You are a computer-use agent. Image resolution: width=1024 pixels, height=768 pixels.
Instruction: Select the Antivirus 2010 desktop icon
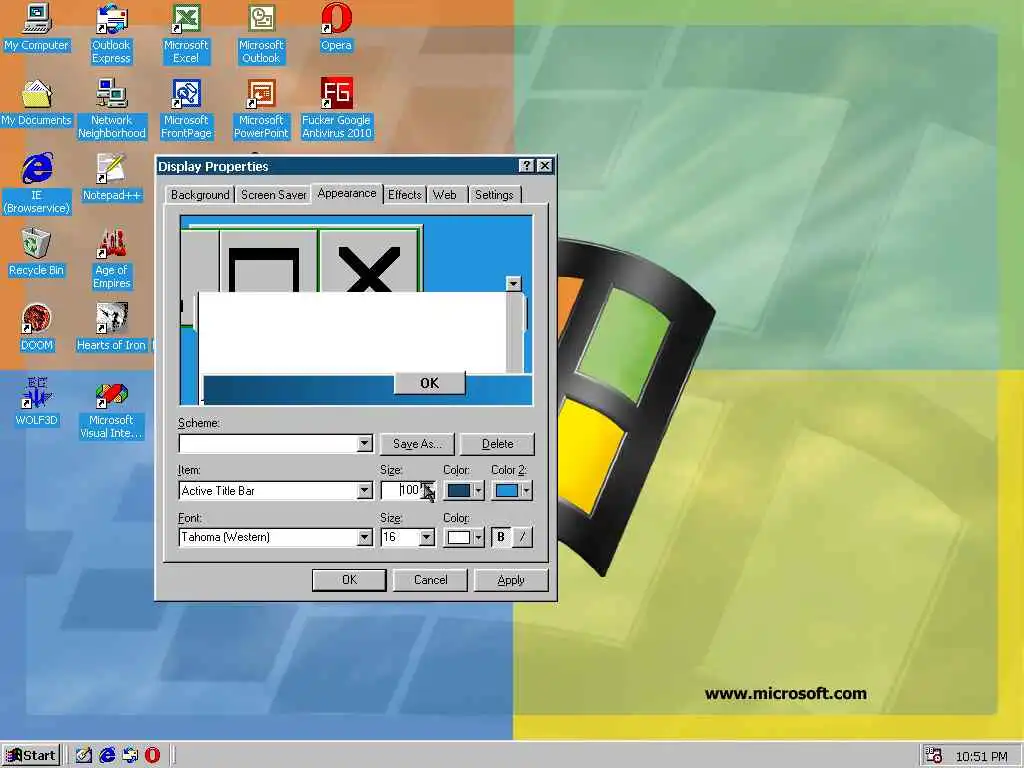(336, 108)
